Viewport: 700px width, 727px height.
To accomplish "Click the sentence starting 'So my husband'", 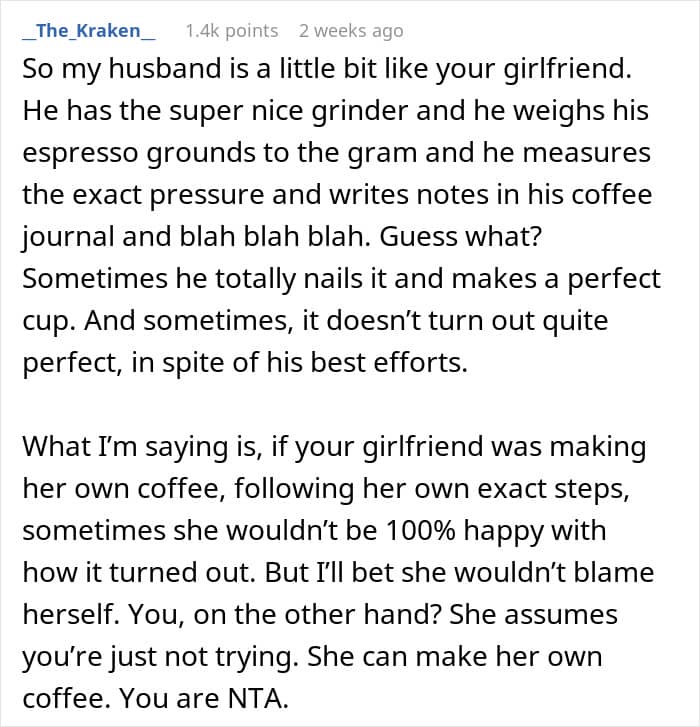I will tap(327, 69).
